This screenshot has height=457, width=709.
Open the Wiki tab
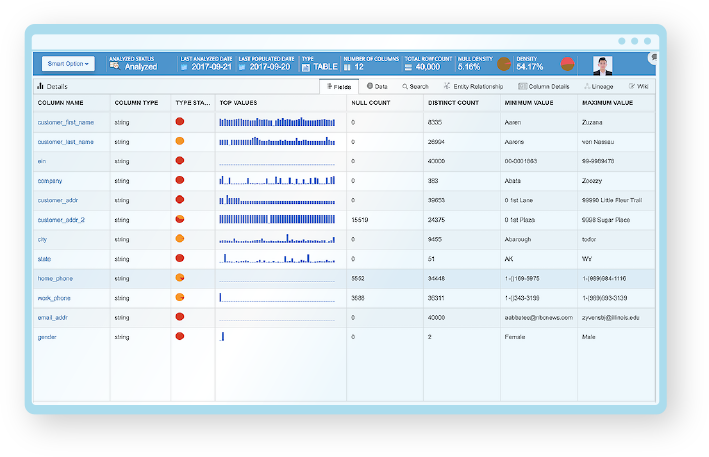tap(638, 86)
